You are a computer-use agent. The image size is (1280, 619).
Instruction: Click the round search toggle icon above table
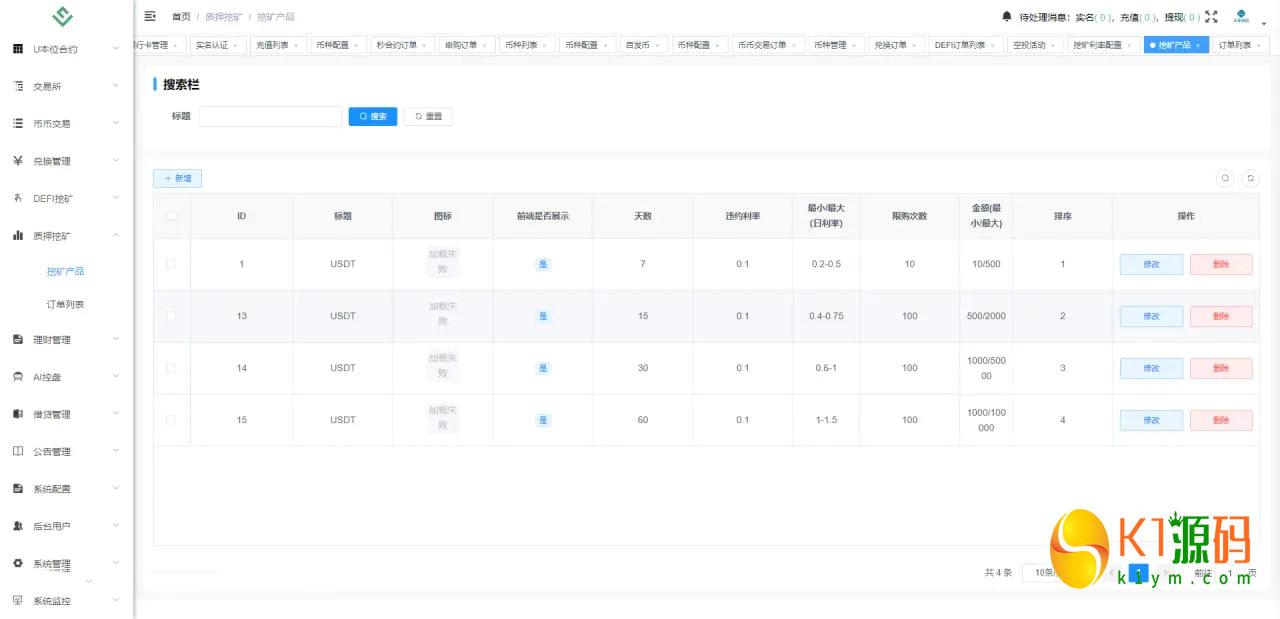coord(1225,178)
